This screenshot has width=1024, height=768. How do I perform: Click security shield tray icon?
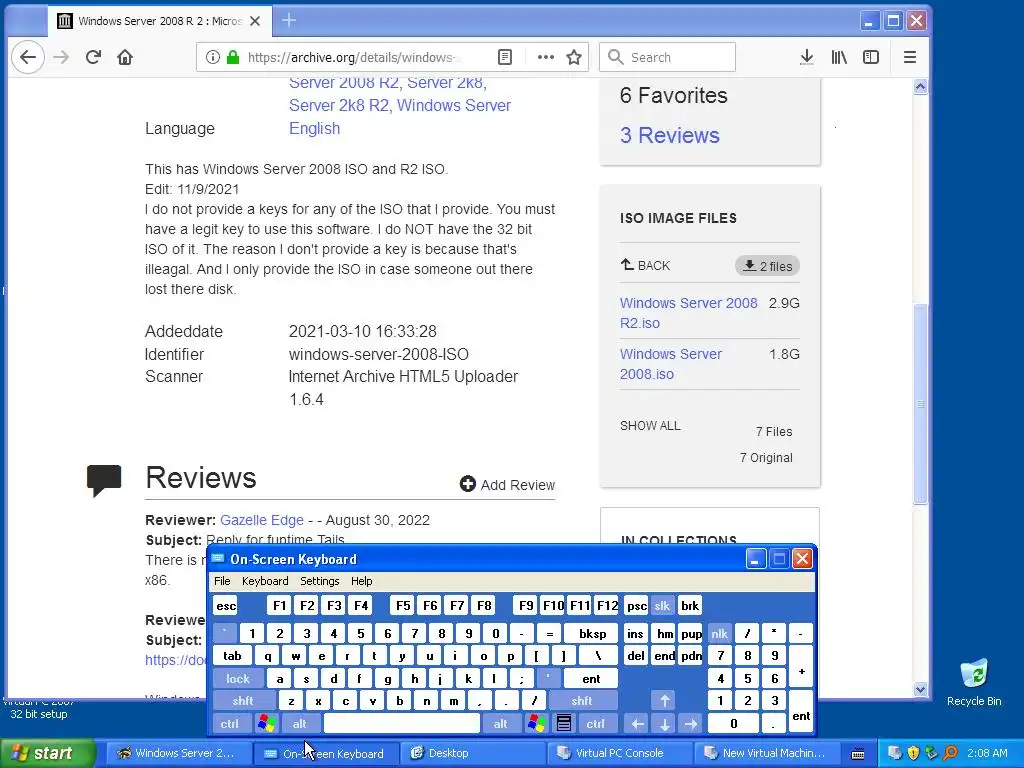(x=913, y=753)
